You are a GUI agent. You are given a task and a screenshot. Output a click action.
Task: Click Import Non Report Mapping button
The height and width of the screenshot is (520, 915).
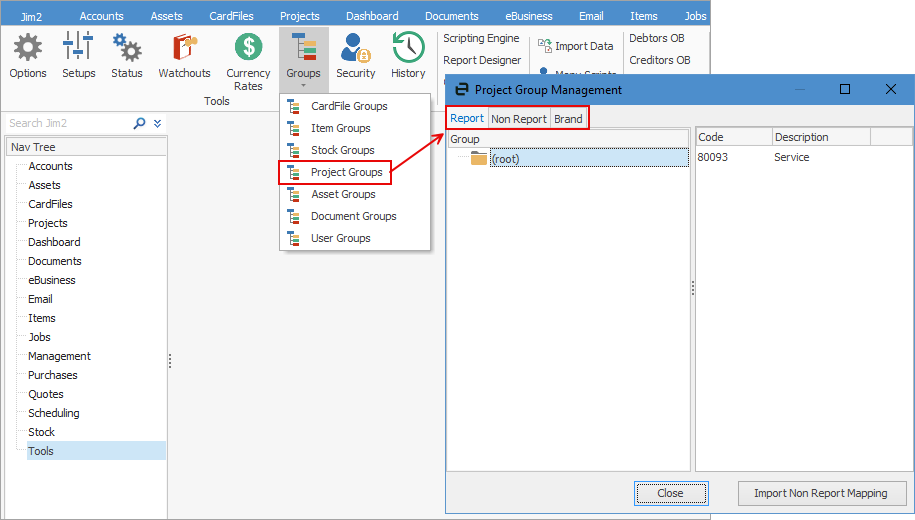pyautogui.click(x=821, y=493)
